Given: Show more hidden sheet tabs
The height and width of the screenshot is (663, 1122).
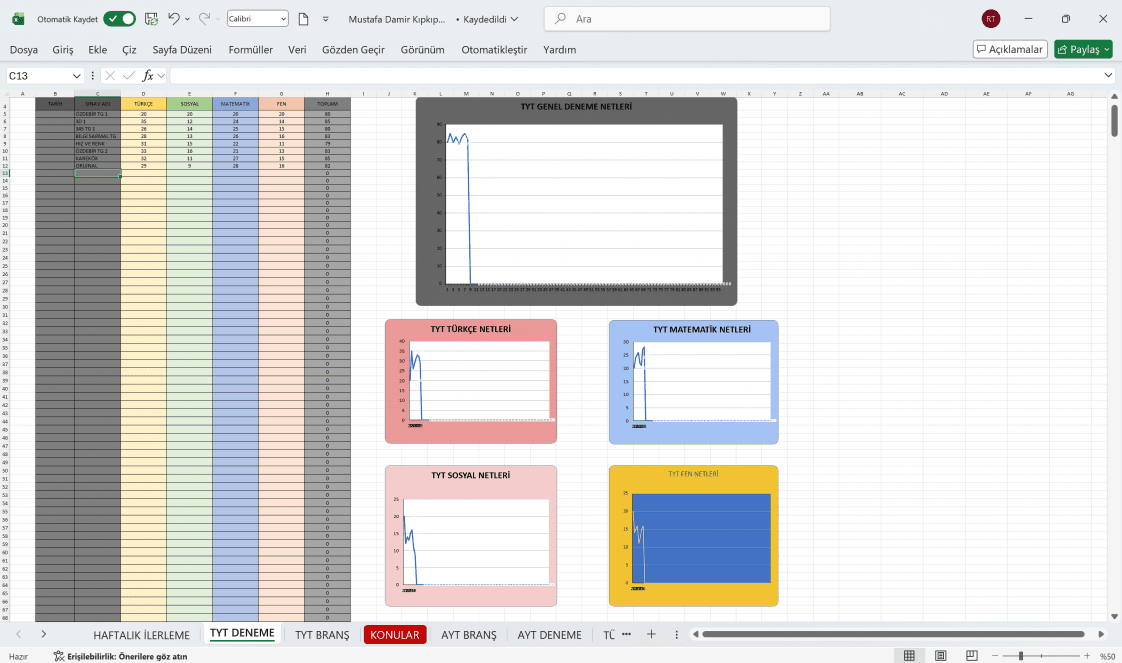Looking at the screenshot, I should pos(626,634).
